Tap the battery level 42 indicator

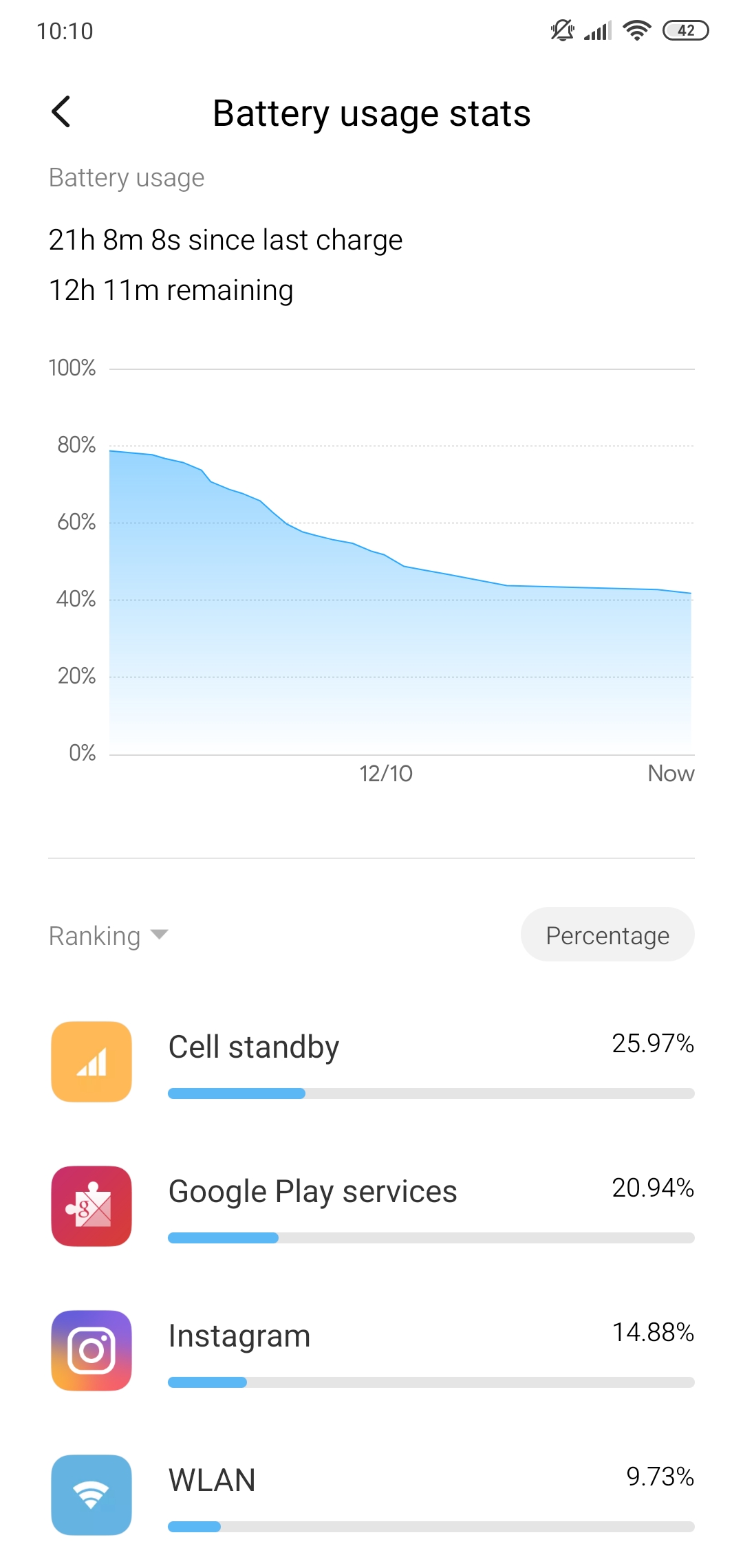[685, 30]
